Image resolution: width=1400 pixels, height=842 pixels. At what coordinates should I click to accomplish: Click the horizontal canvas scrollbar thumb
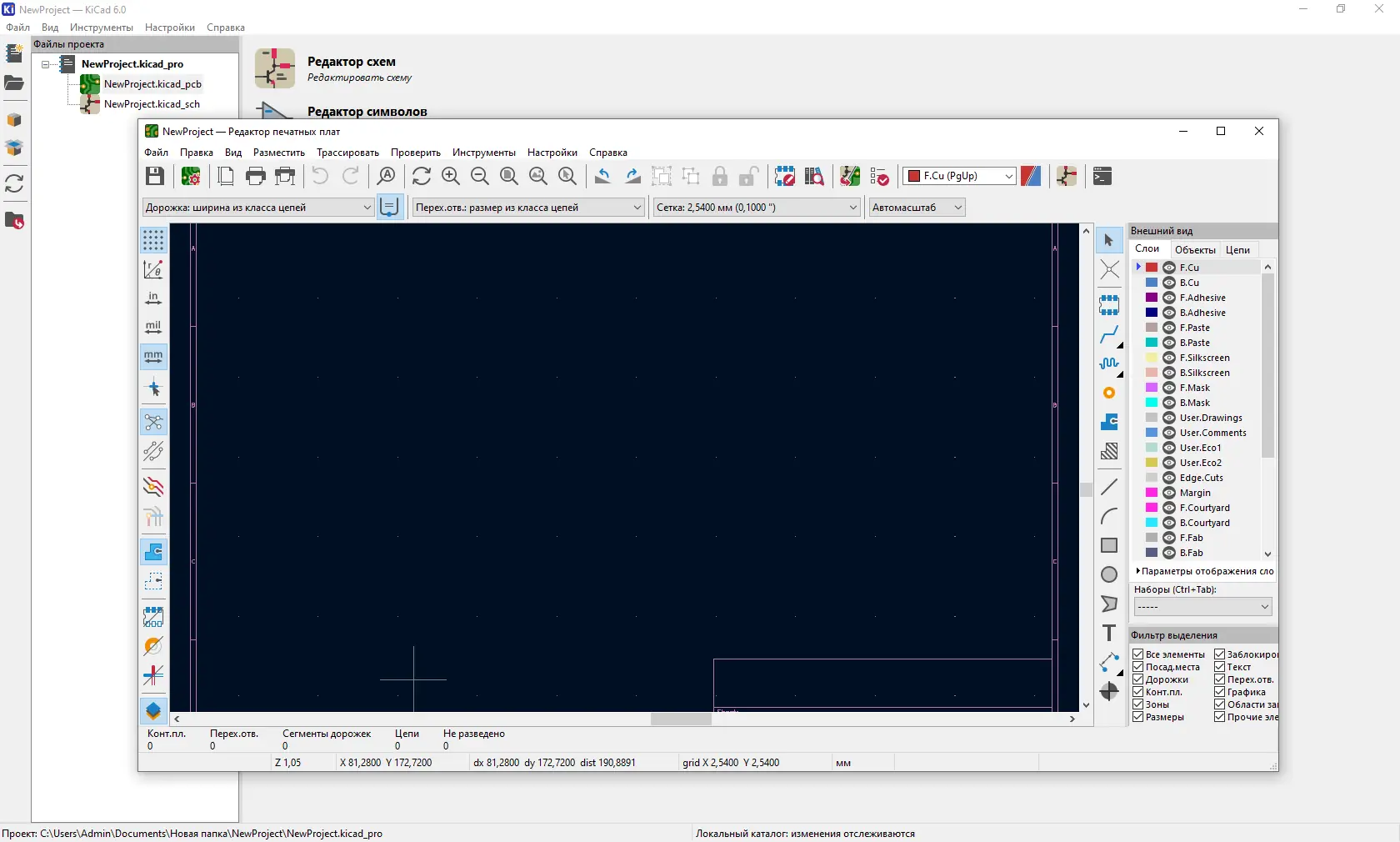pyautogui.click(x=681, y=719)
